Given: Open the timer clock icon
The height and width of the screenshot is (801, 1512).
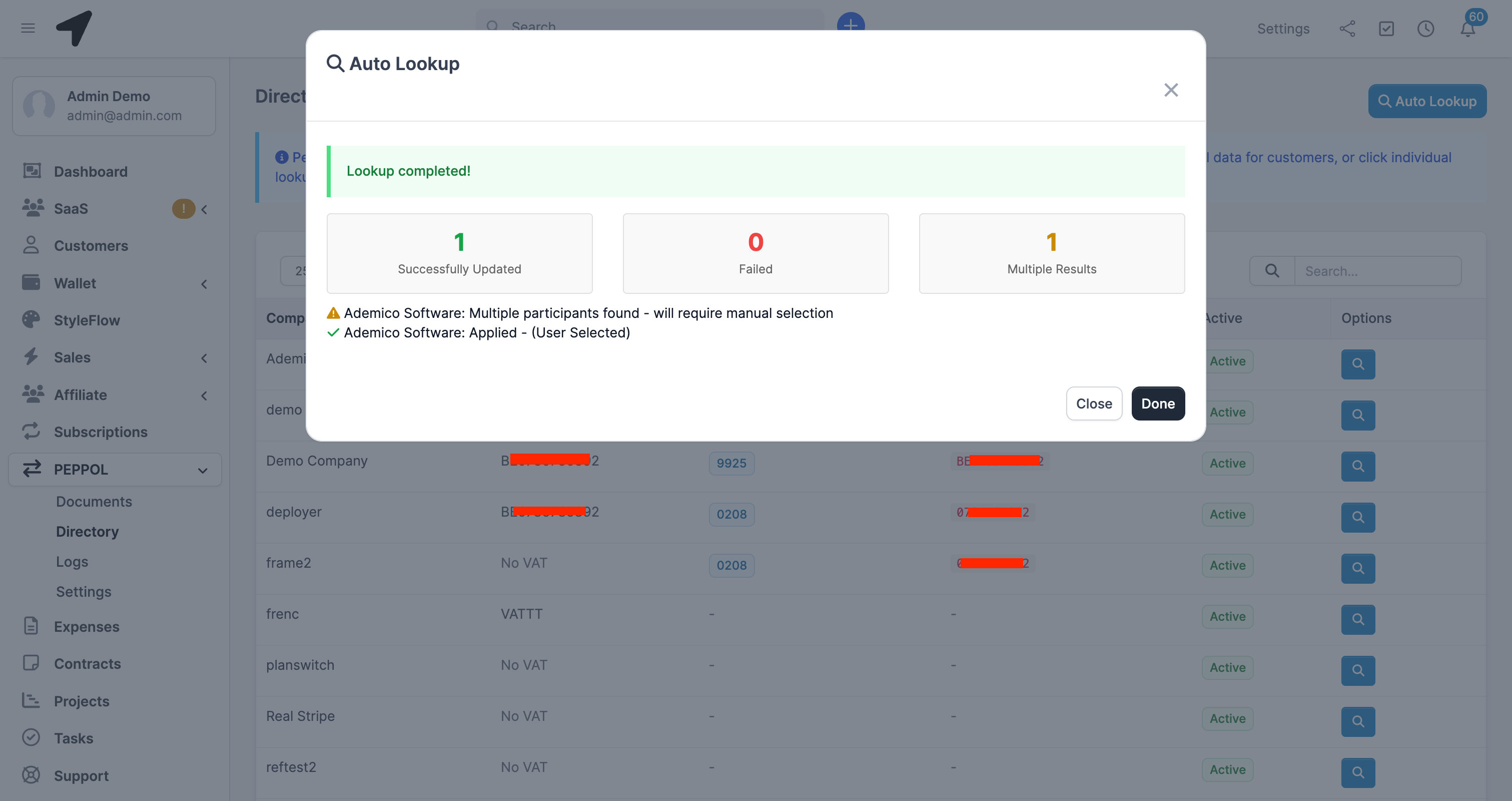Looking at the screenshot, I should pyautogui.click(x=1425, y=28).
